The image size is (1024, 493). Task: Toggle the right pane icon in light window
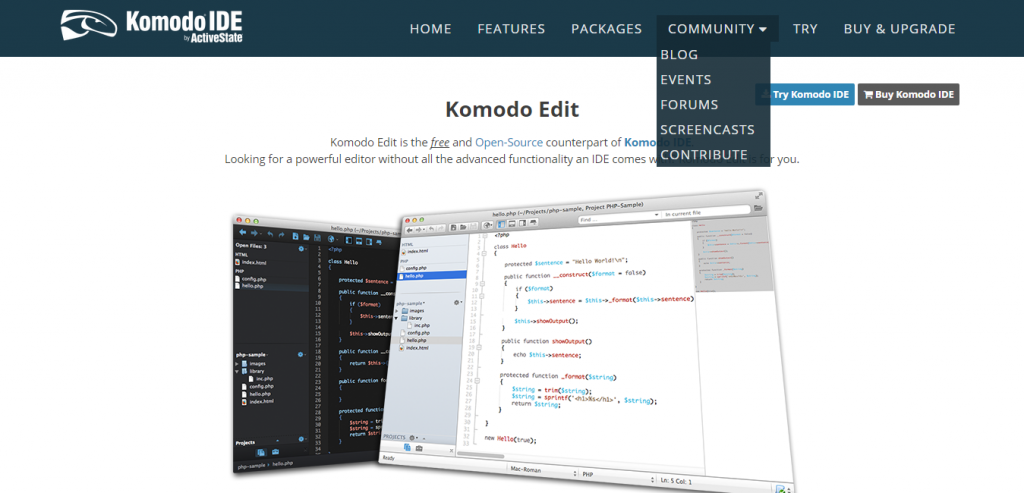(522, 223)
